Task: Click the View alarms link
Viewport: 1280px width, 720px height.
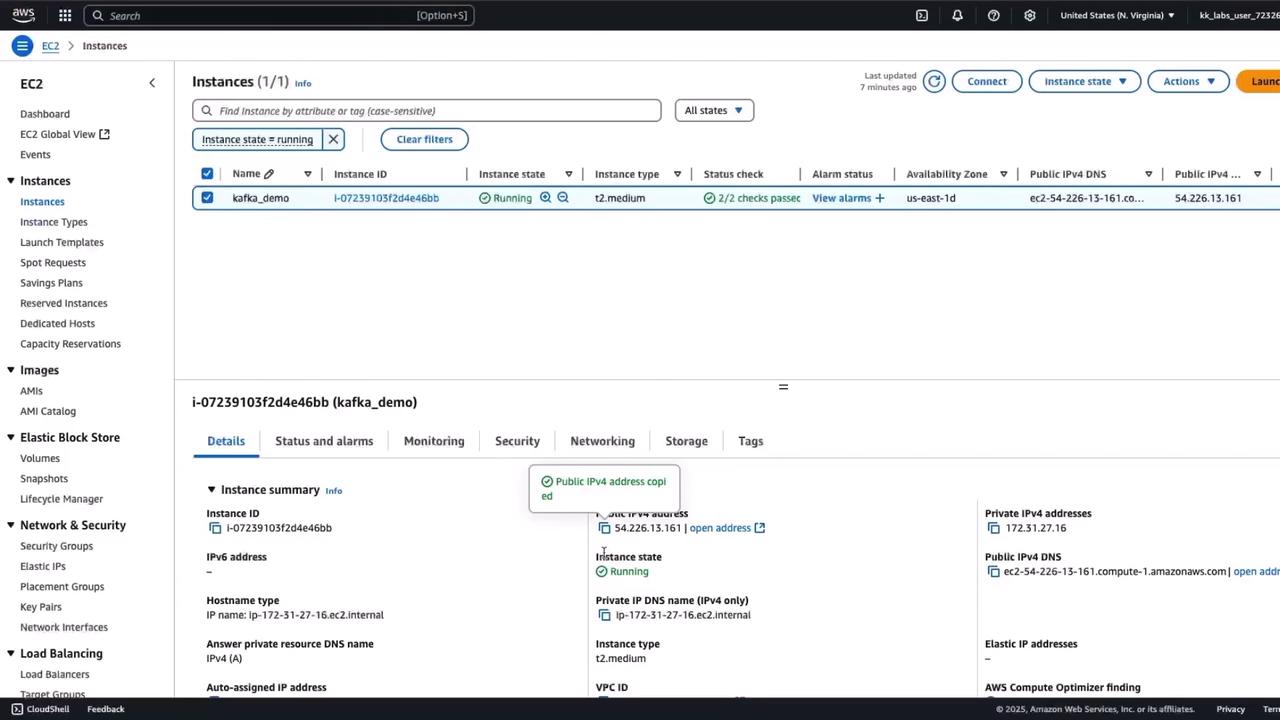Action: pyautogui.click(x=841, y=198)
